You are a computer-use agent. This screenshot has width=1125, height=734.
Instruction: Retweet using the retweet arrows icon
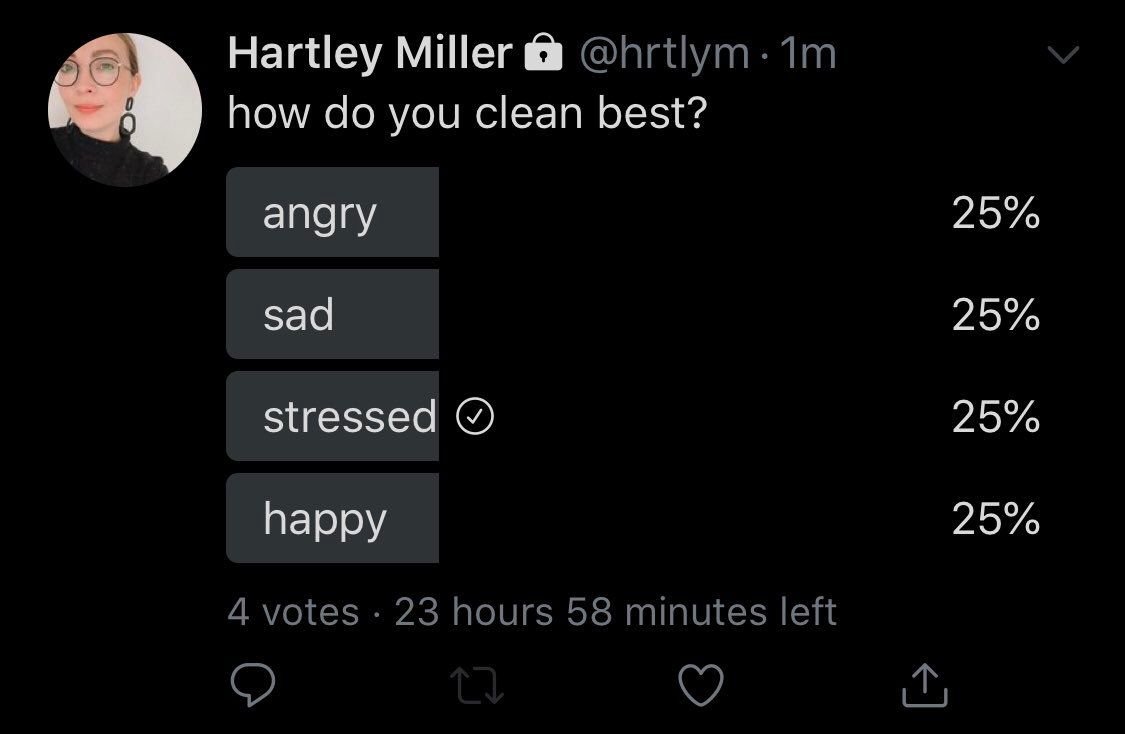click(476, 685)
